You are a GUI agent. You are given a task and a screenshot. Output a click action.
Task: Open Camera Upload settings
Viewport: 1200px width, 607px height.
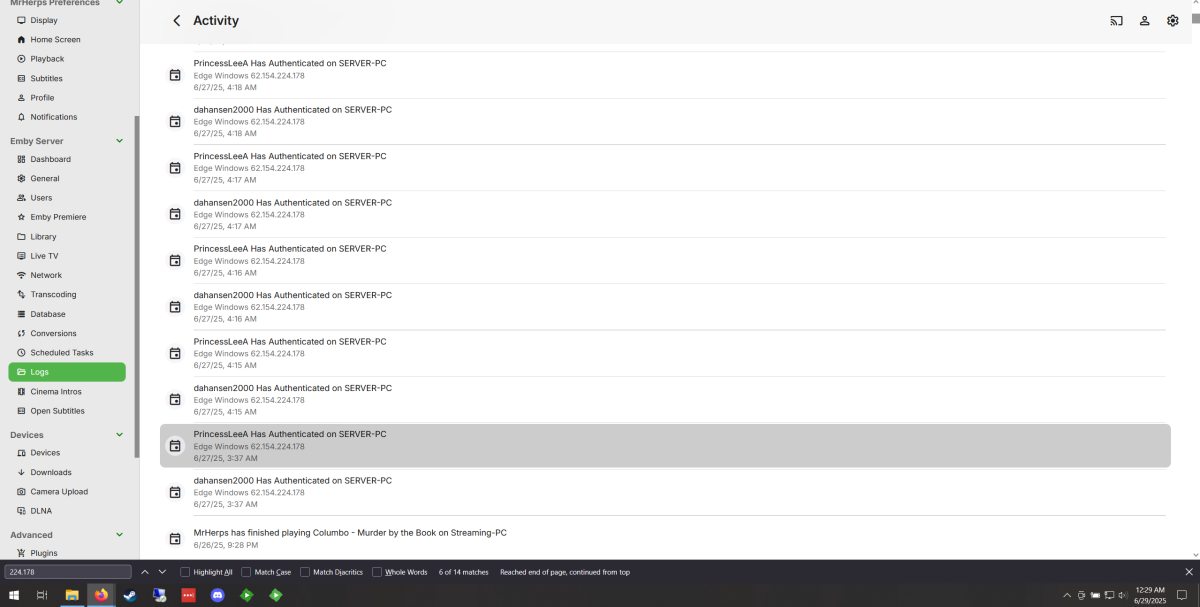pyautogui.click(x=67, y=492)
